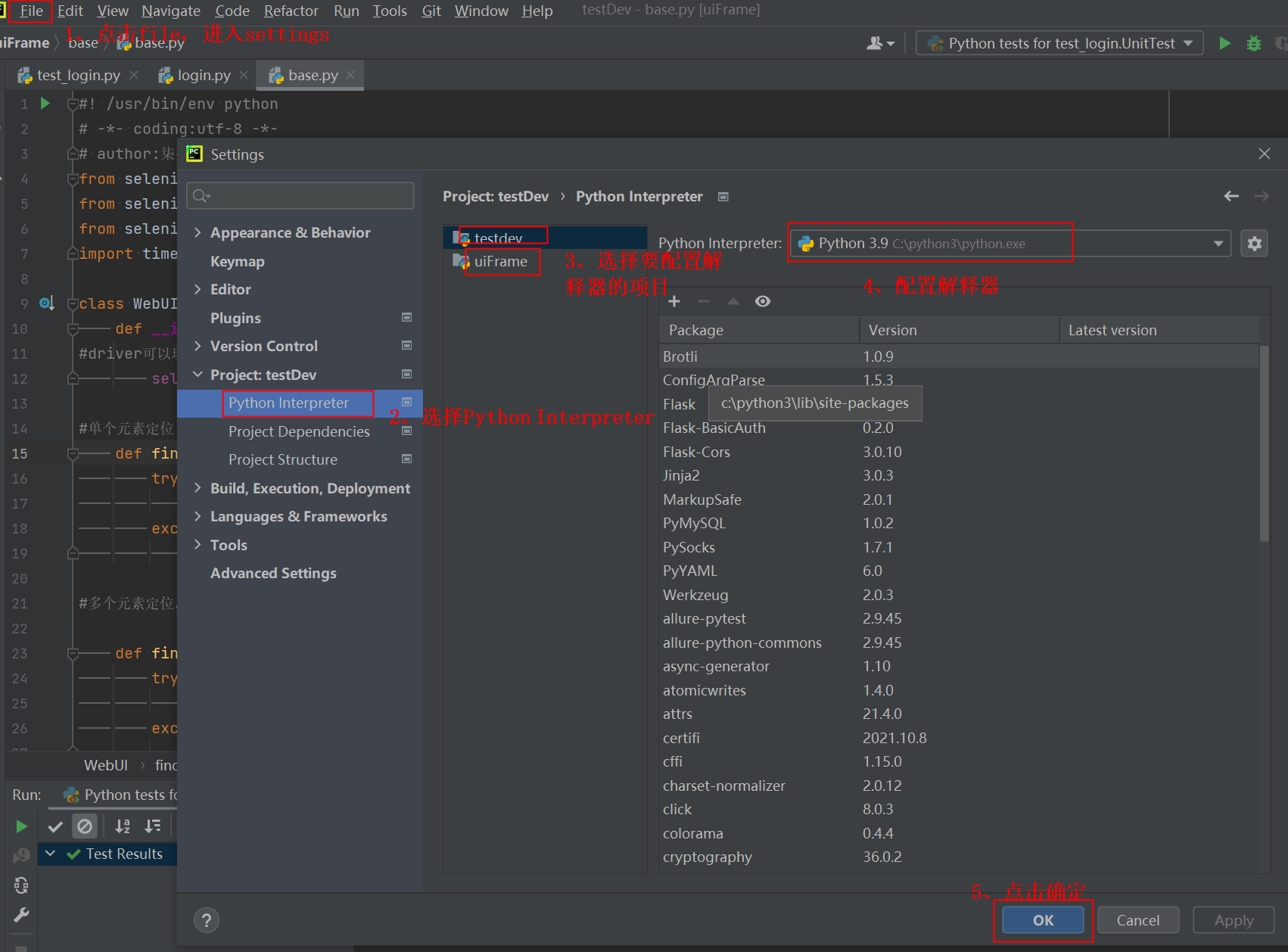Toggle show ignored tests icon
Screen dimensions: 1288x952
(x=85, y=826)
